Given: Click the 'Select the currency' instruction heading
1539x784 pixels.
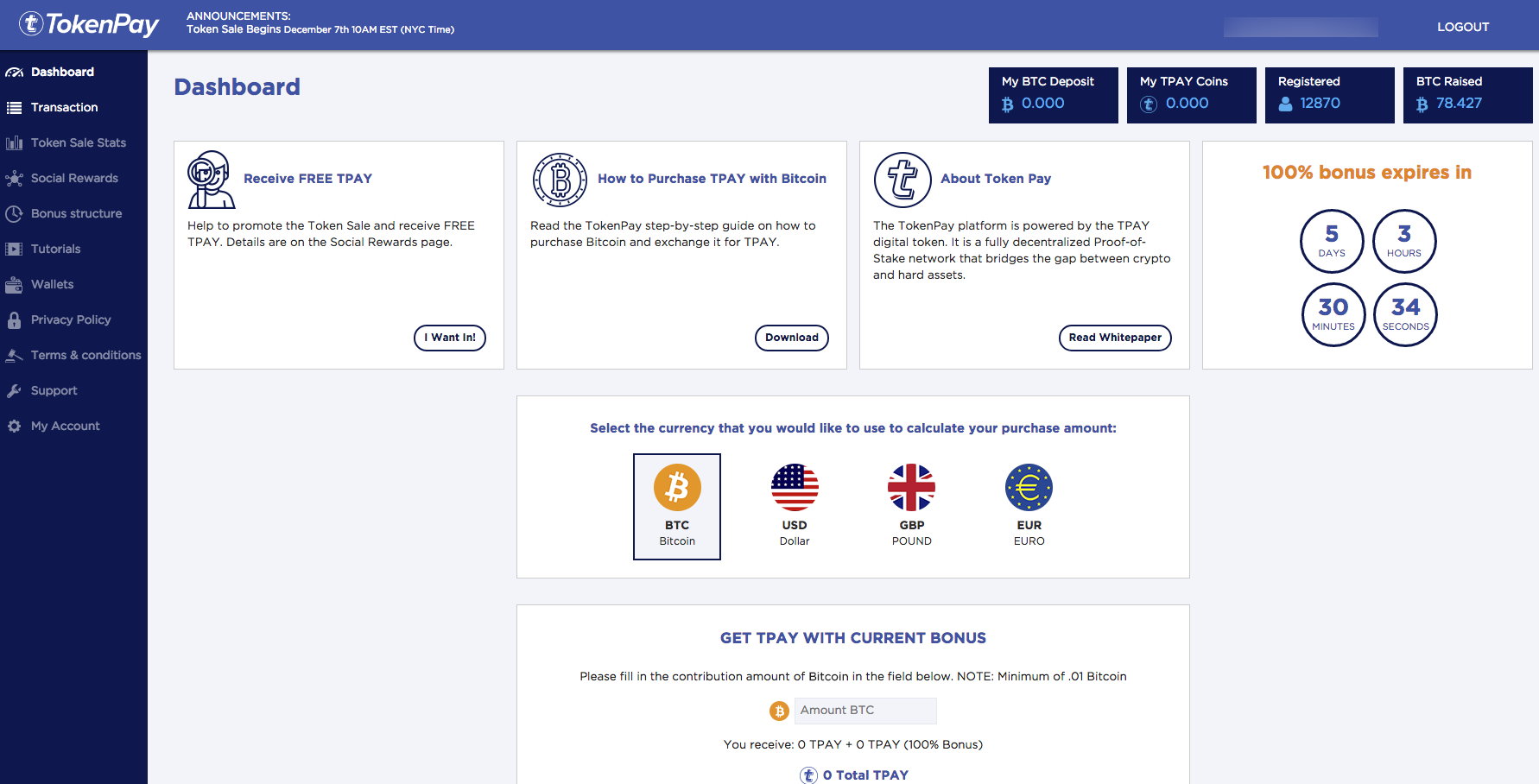Looking at the screenshot, I should [853, 428].
